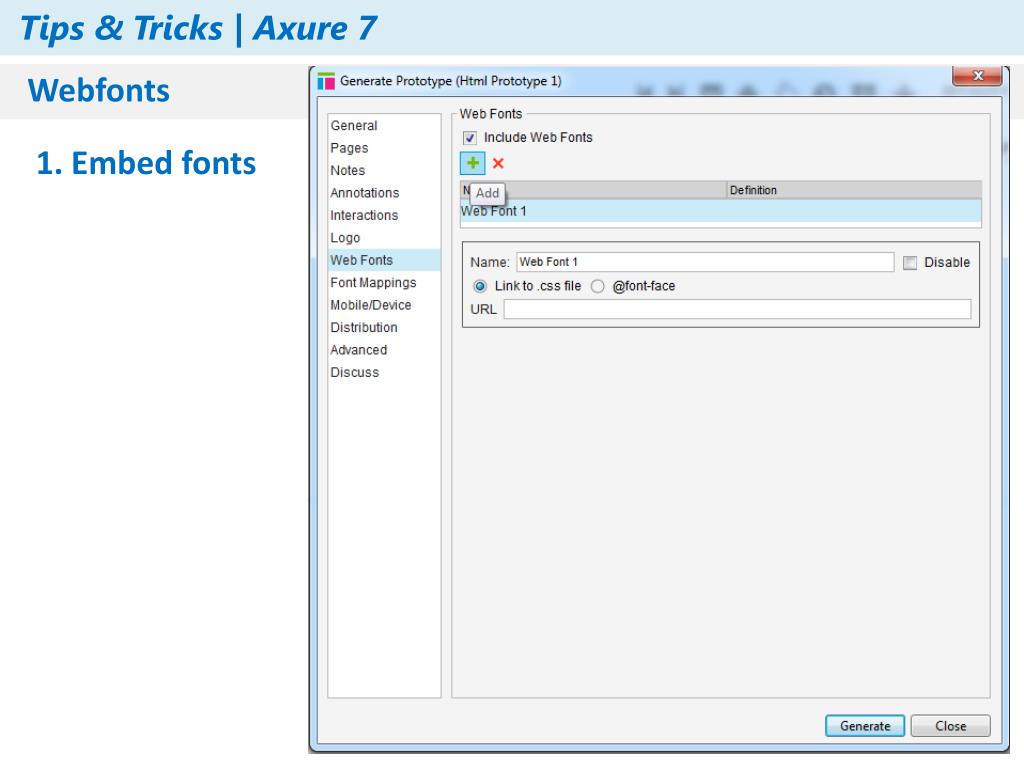Click the Close button
This screenshot has height=768, width=1024.
coord(950,726)
